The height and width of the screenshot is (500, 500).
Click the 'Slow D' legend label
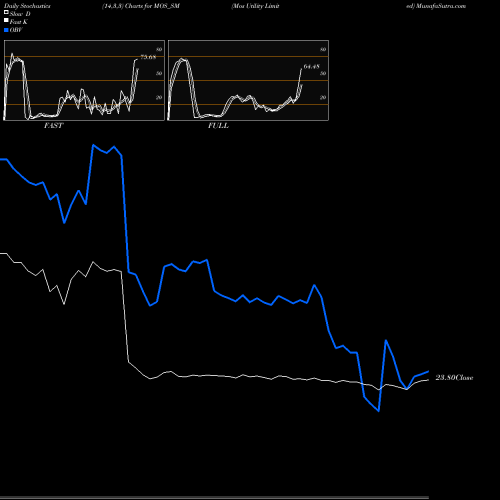20,14
